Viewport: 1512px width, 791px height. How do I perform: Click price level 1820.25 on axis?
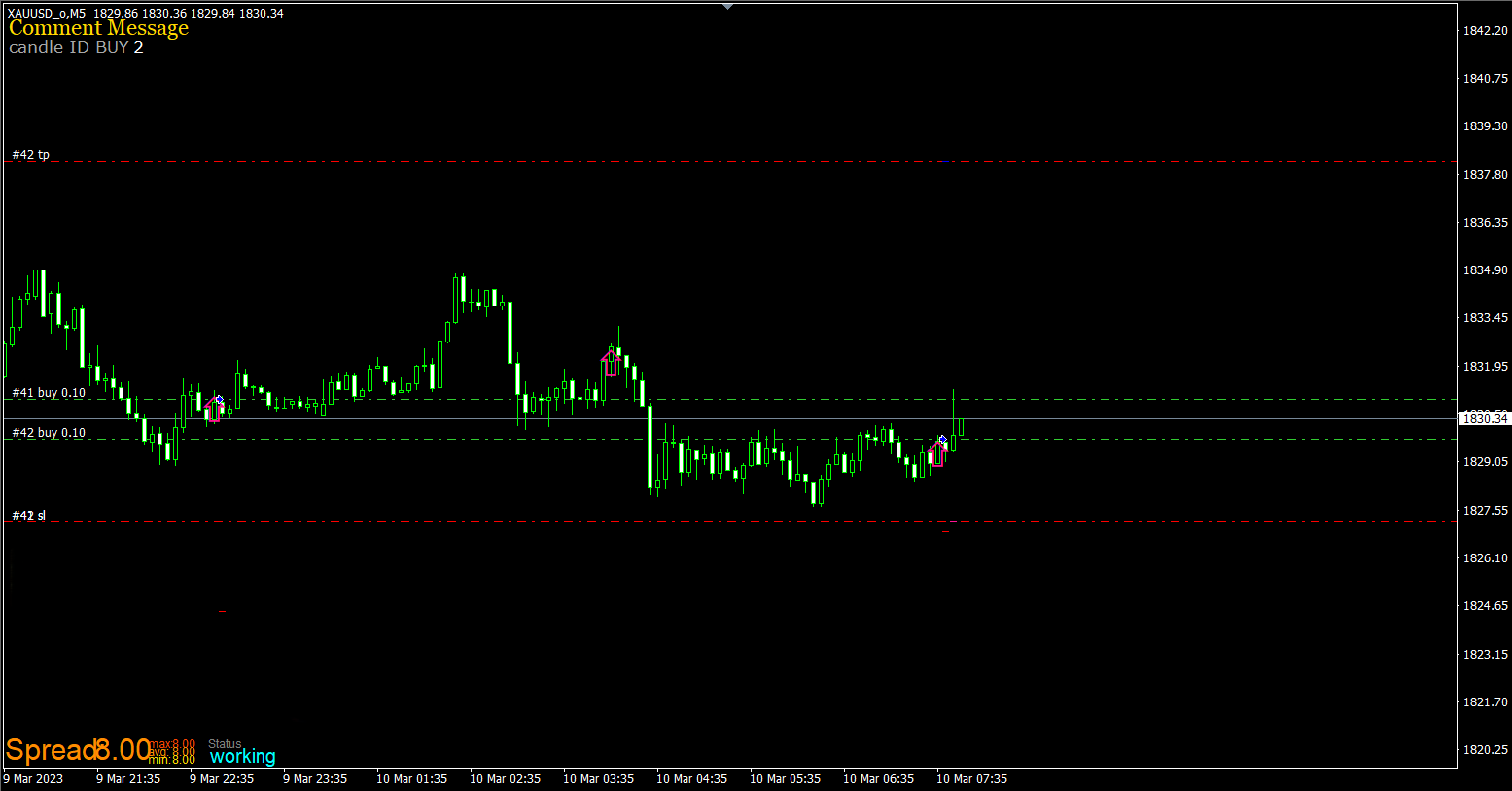pyautogui.click(x=1486, y=750)
